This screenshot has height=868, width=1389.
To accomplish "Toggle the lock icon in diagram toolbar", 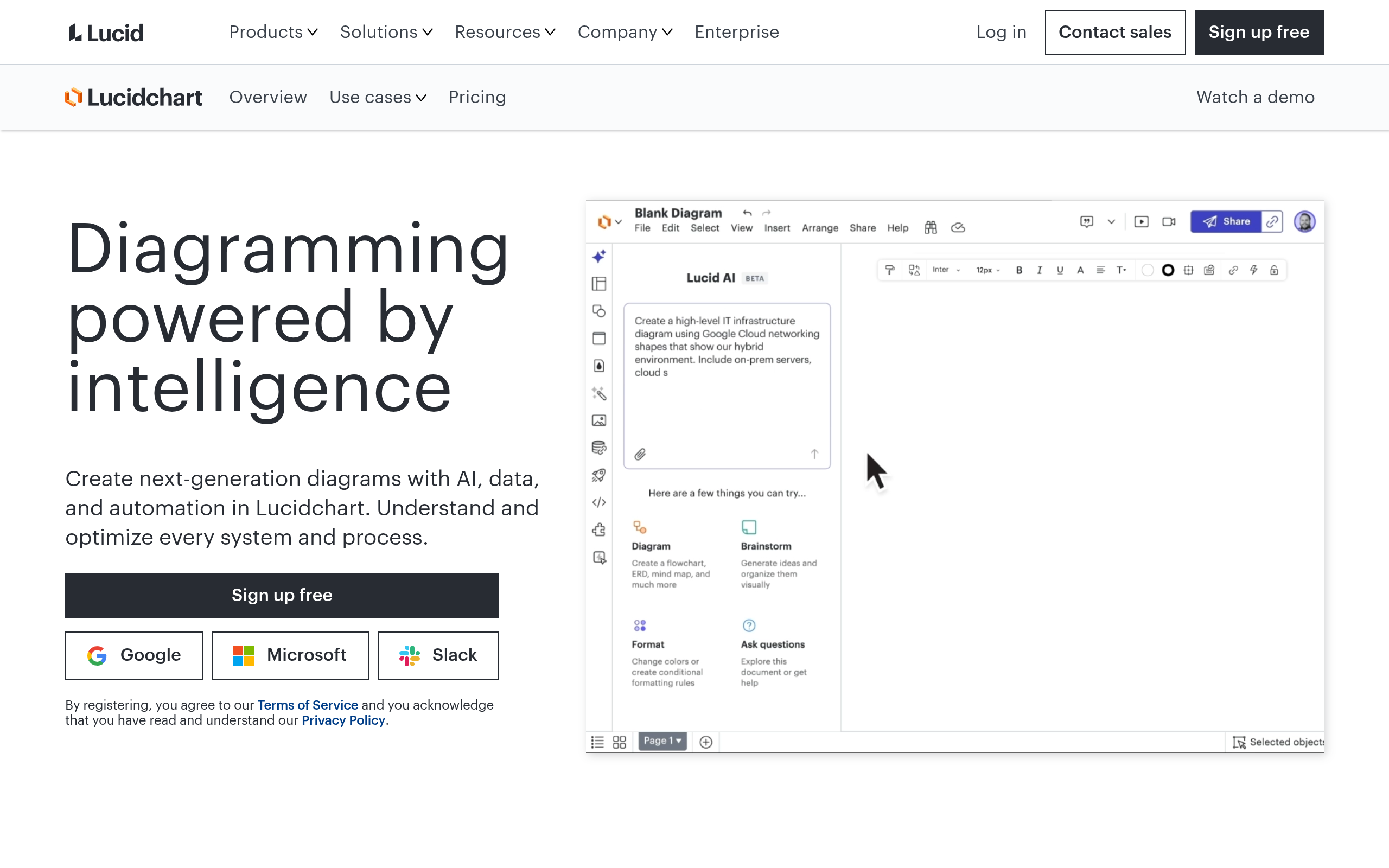I will [1273, 270].
